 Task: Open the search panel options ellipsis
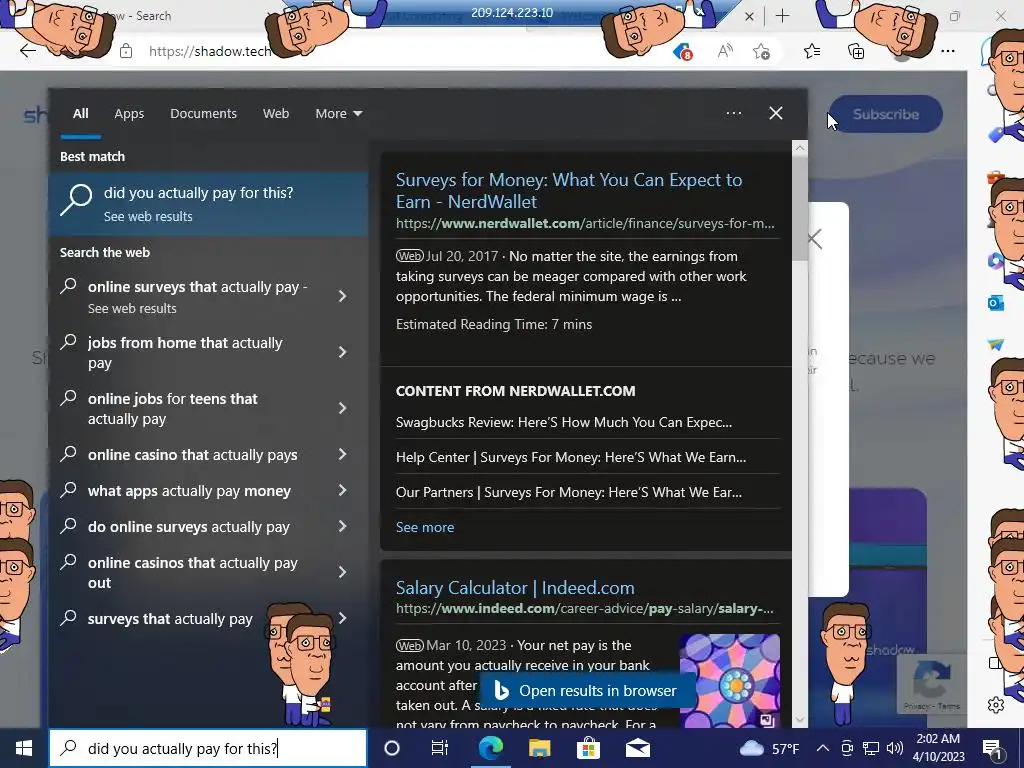[734, 113]
